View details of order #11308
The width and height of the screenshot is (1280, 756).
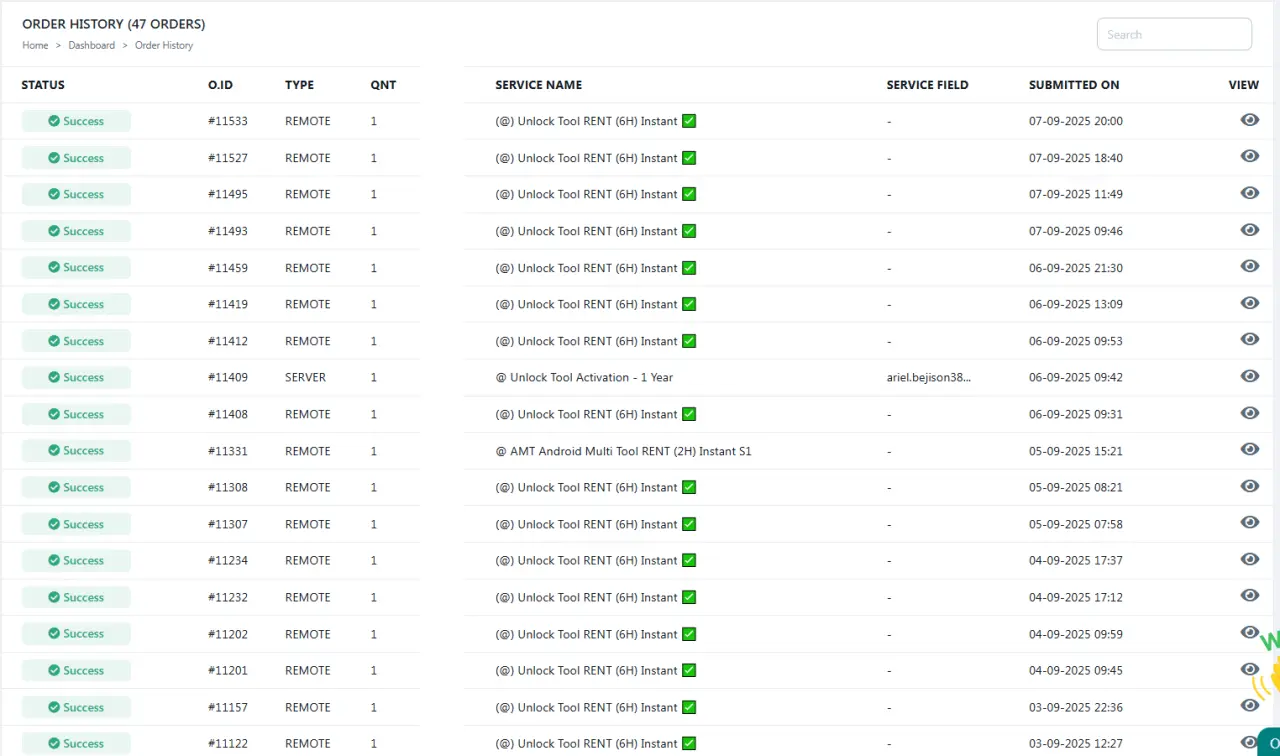(1249, 486)
